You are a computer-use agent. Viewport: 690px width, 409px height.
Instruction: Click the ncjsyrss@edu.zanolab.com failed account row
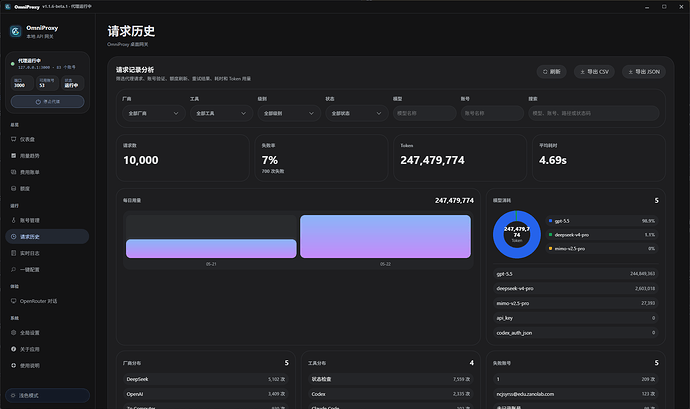coord(576,394)
